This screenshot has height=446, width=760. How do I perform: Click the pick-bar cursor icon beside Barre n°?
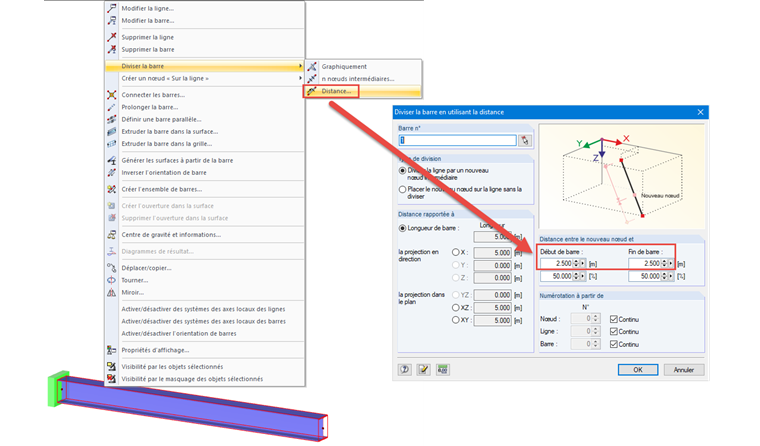[x=525, y=141]
